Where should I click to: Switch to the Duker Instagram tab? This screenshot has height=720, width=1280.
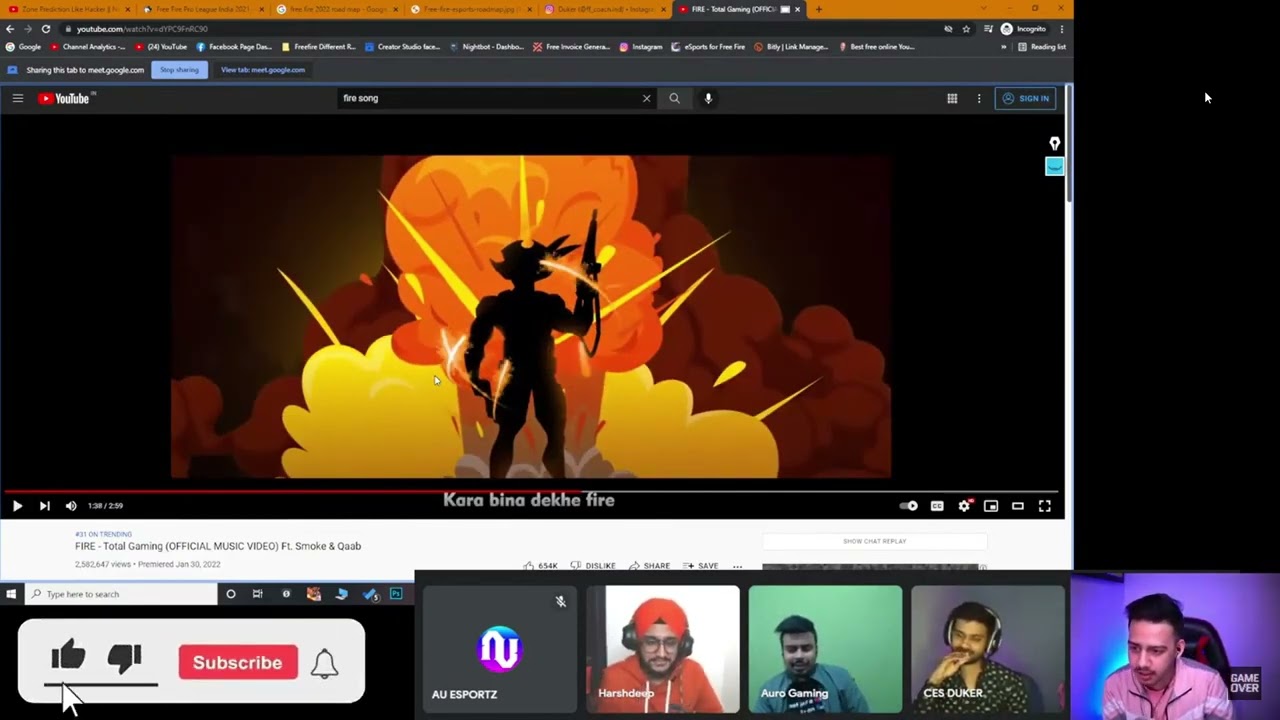point(606,9)
